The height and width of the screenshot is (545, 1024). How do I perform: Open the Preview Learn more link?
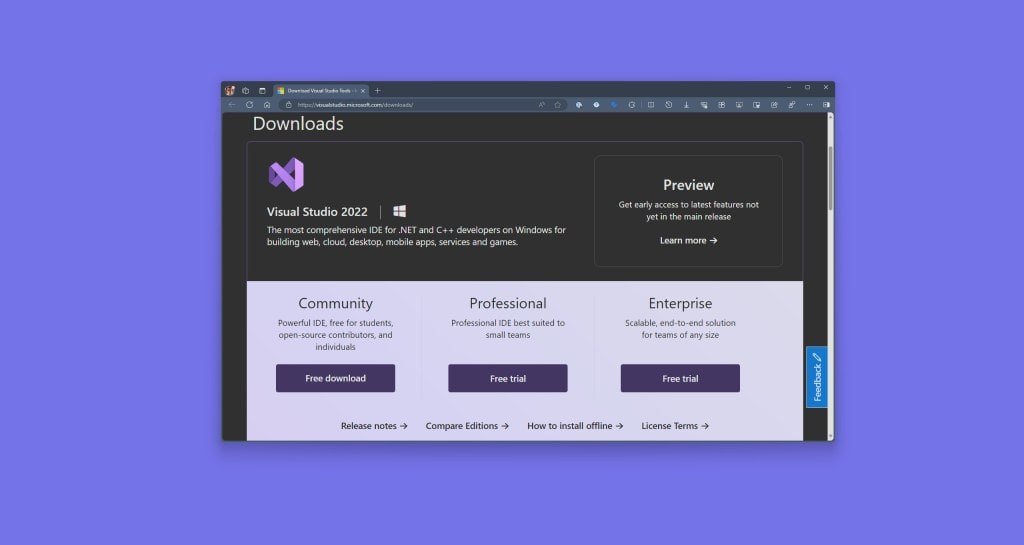pyautogui.click(x=688, y=241)
